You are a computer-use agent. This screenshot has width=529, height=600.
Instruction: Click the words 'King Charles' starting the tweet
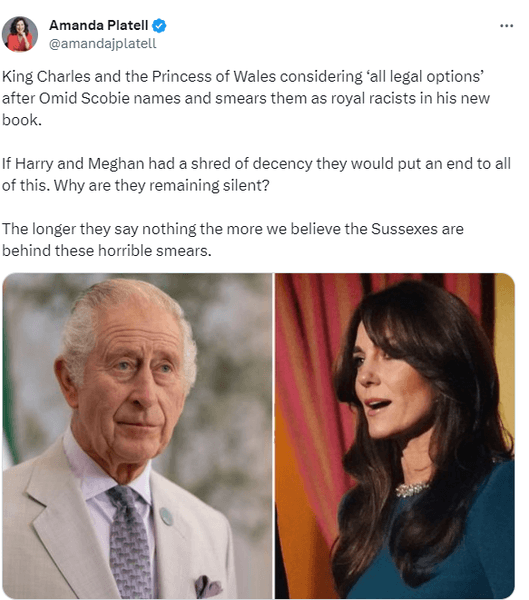[46, 77]
